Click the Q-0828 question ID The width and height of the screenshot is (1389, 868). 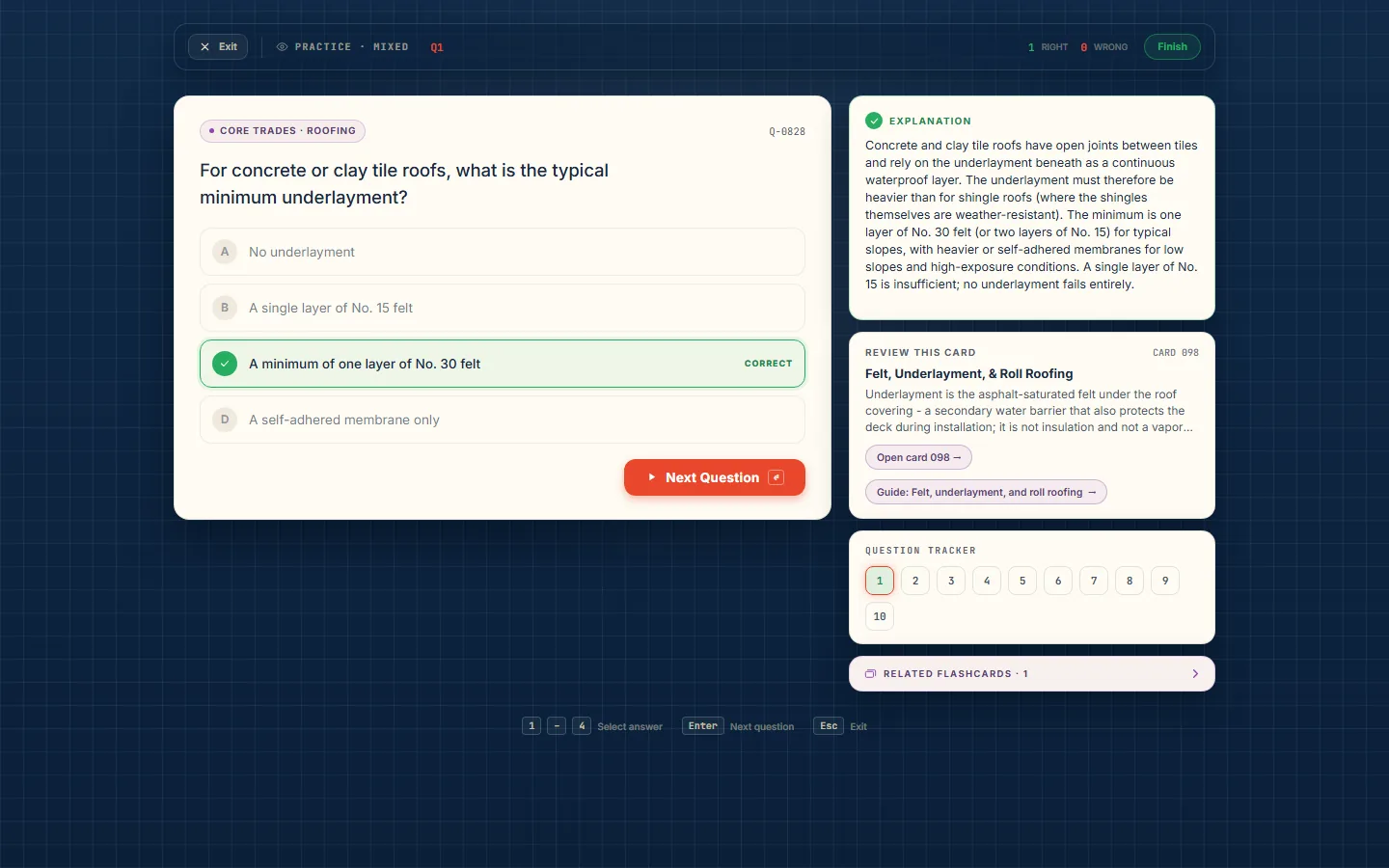coord(787,131)
